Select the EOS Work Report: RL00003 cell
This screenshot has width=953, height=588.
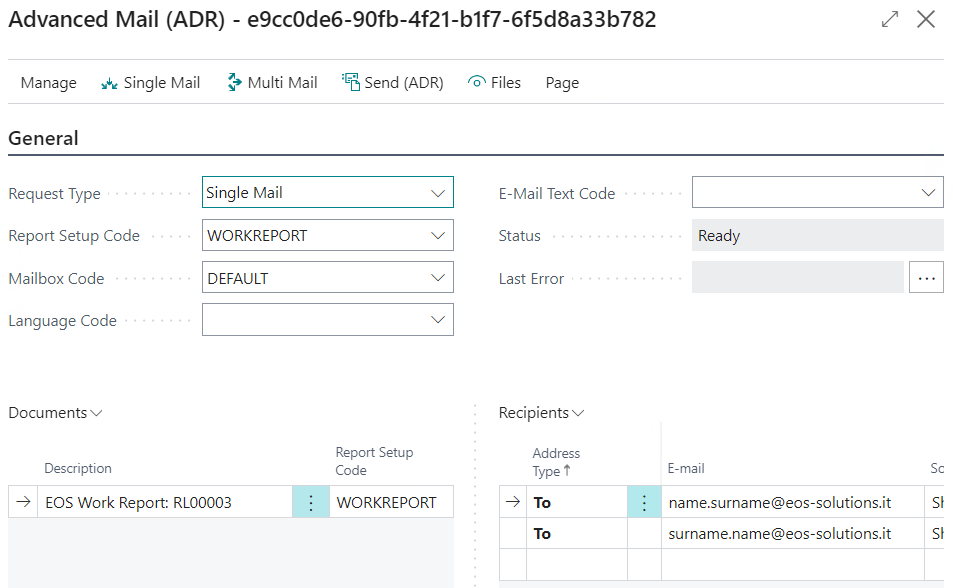(x=165, y=502)
